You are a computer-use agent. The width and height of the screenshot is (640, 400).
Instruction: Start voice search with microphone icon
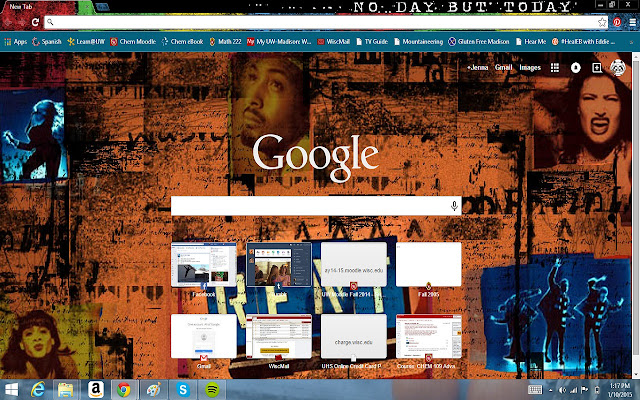click(x=454, y=206)
